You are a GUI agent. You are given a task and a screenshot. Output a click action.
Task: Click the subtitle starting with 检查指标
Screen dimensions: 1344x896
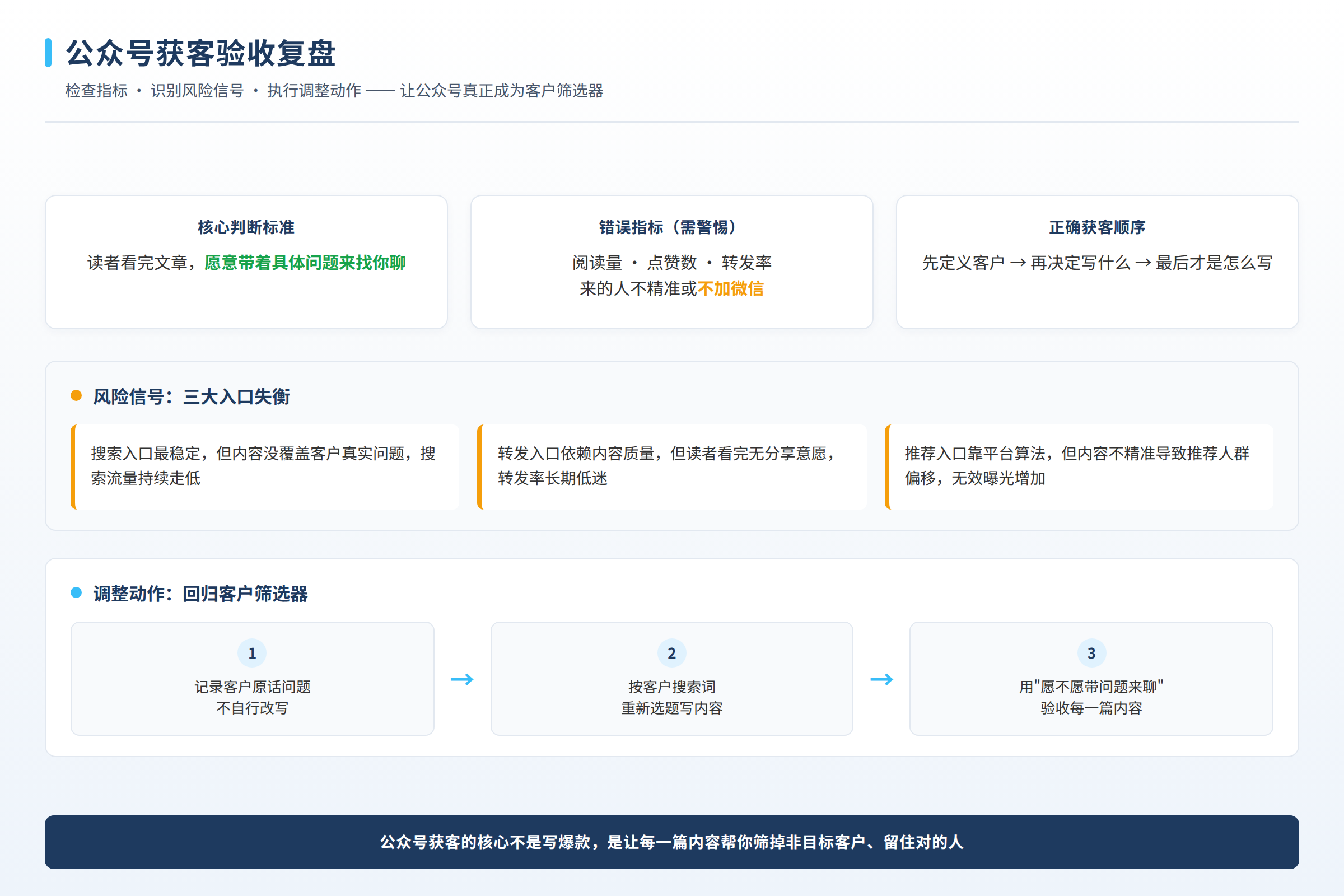334,91
